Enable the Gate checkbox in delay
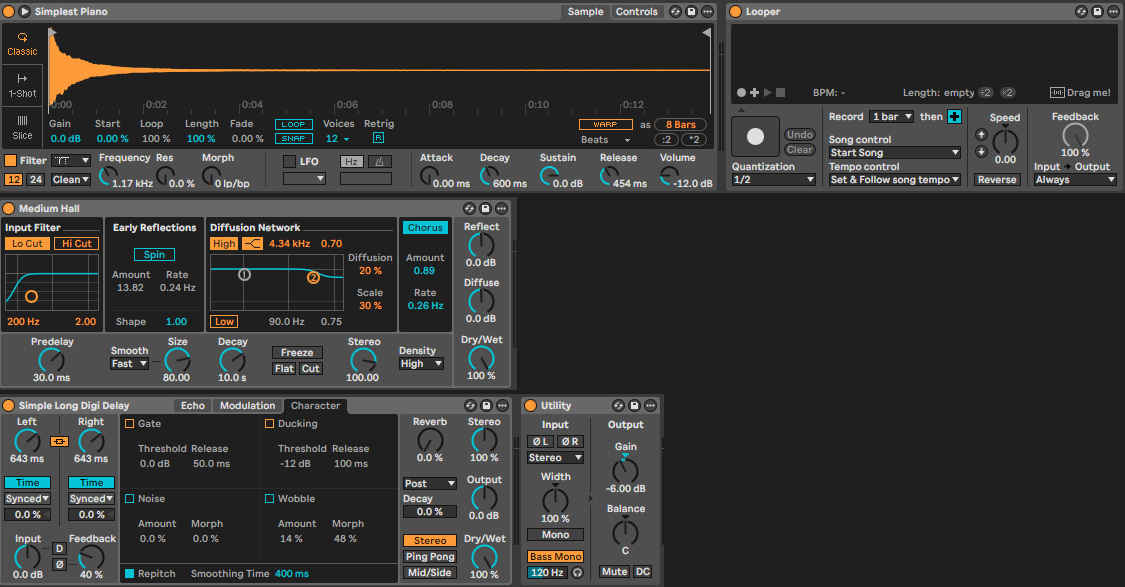 point(130,423)
